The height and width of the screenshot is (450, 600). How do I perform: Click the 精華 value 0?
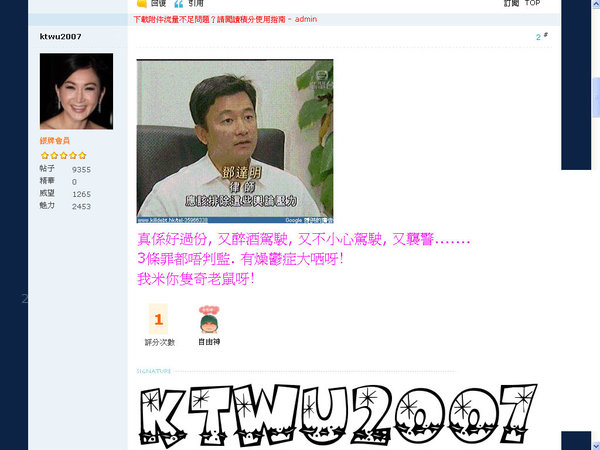74,182
